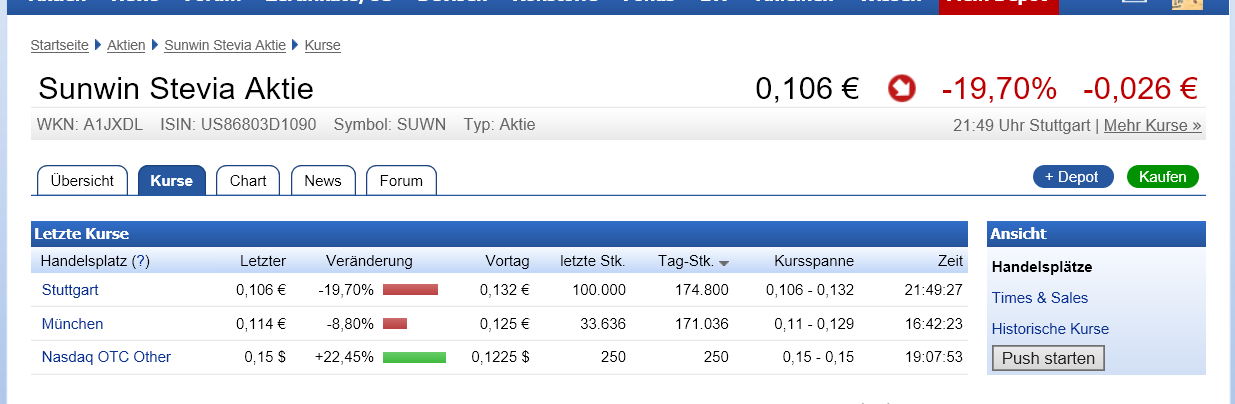The height and width of the screenshot is (404, 1235).
Task: Open the Mehr Kurse link
Action: 1152,125
